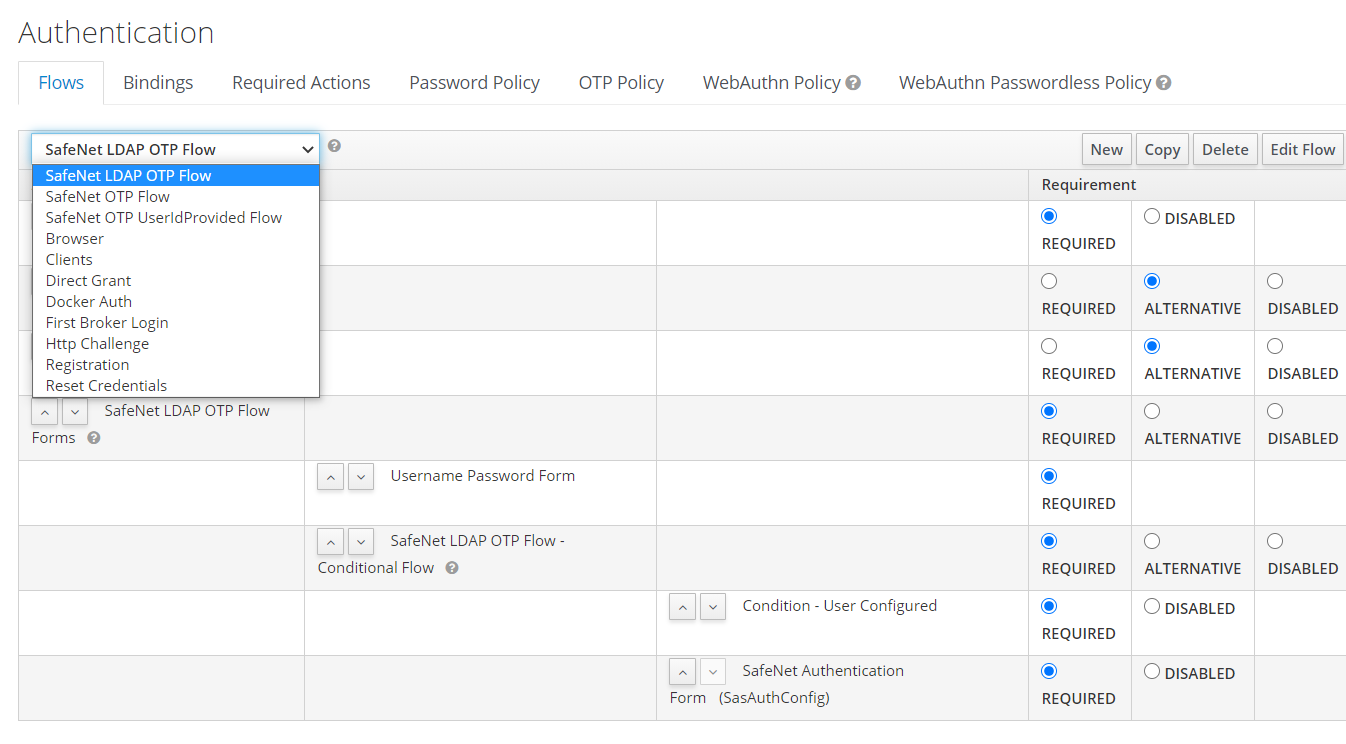Set SafeNet Authentication Form to DISABLED
This screenshot has height=744, width=1346.
click(1152, 671)
